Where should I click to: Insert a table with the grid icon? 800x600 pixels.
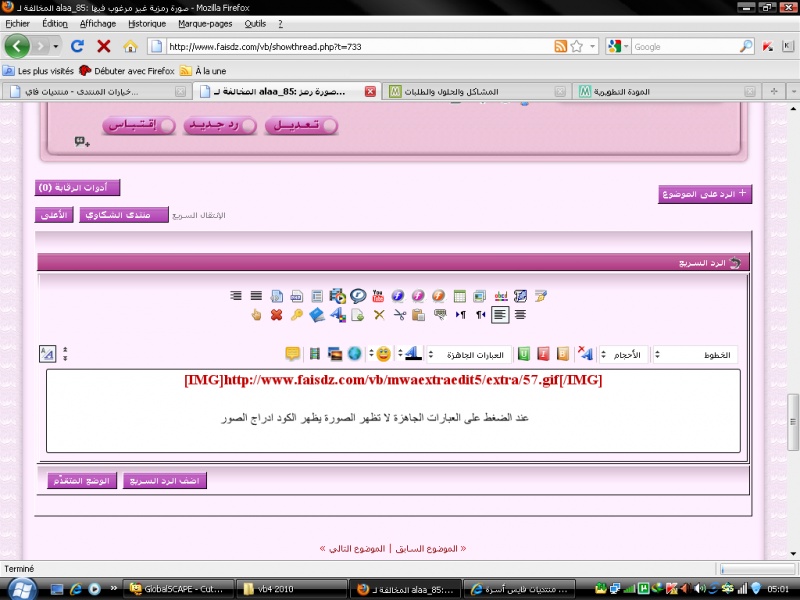(x=460, y=296)
